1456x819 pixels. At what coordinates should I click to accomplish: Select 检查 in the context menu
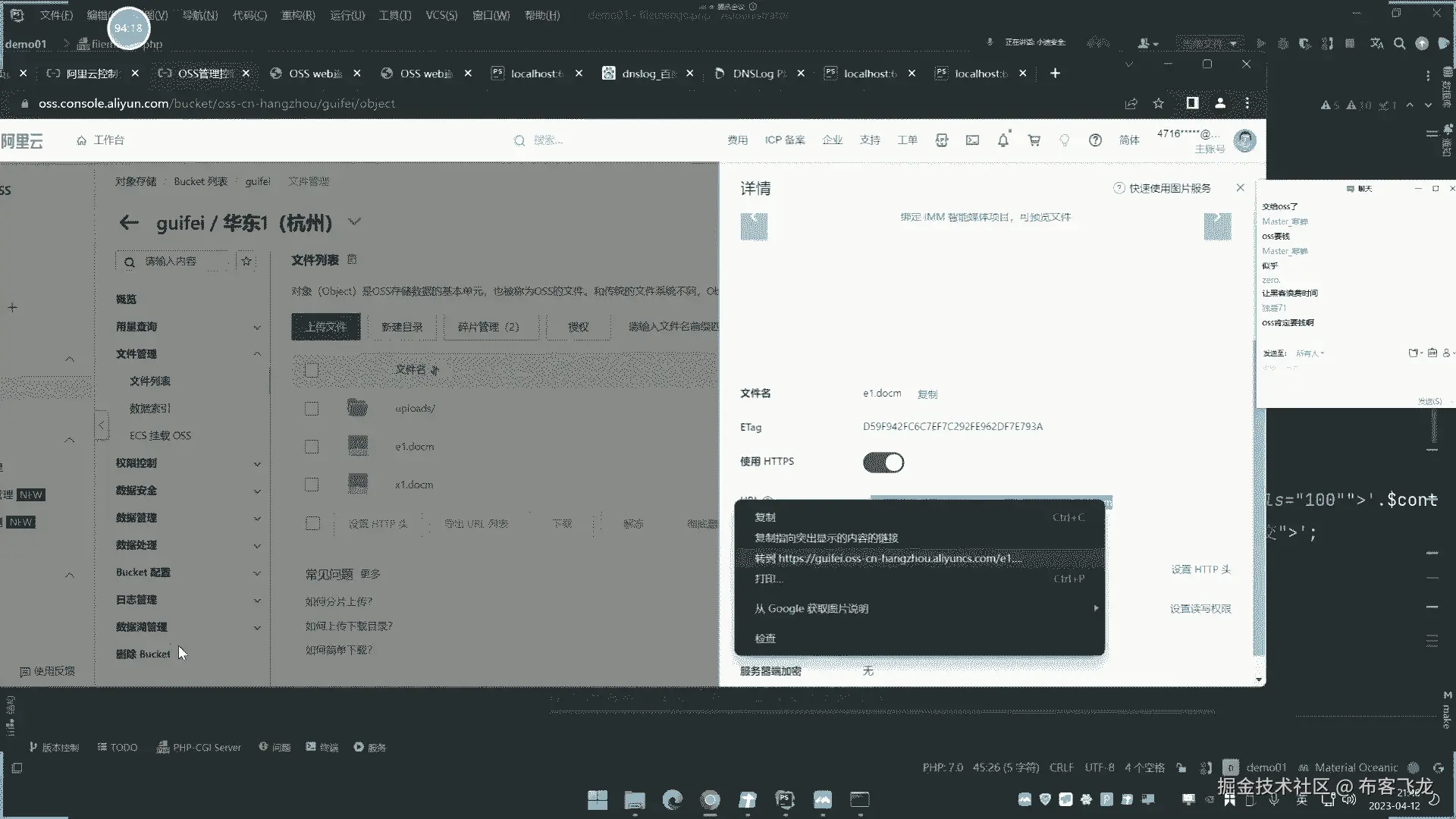pos(765,639)
